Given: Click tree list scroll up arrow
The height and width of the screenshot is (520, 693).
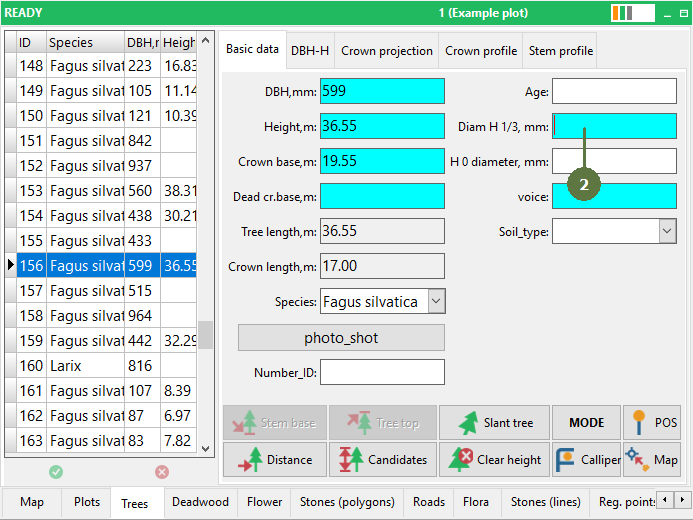Looking at the screenshot, I should point(205,40).
